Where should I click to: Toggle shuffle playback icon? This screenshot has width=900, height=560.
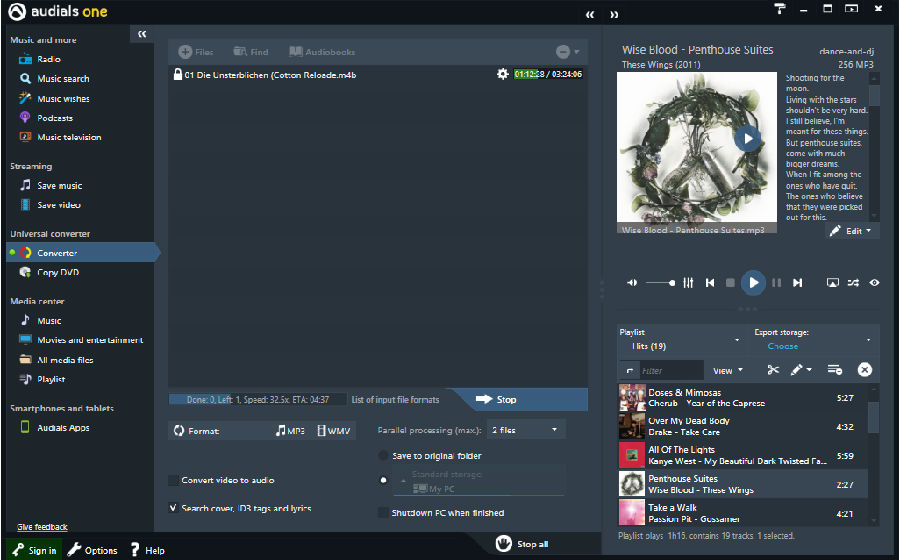point(854,283)
